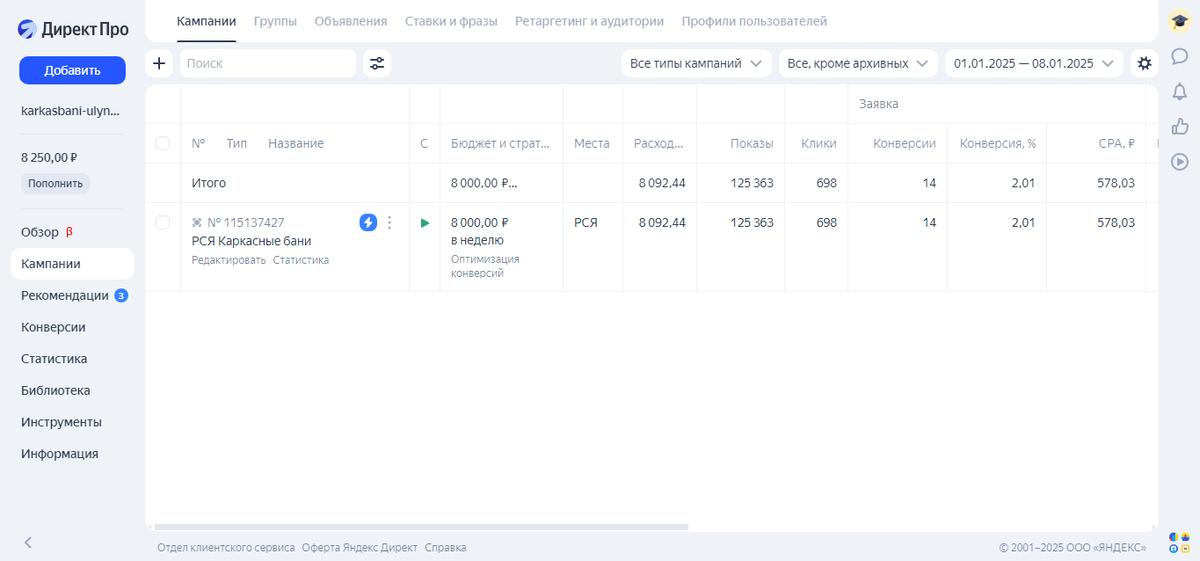Click the colored icons in bottom-right corner
Screen dimensions: 1200x561
click(x=1179, y=542)
